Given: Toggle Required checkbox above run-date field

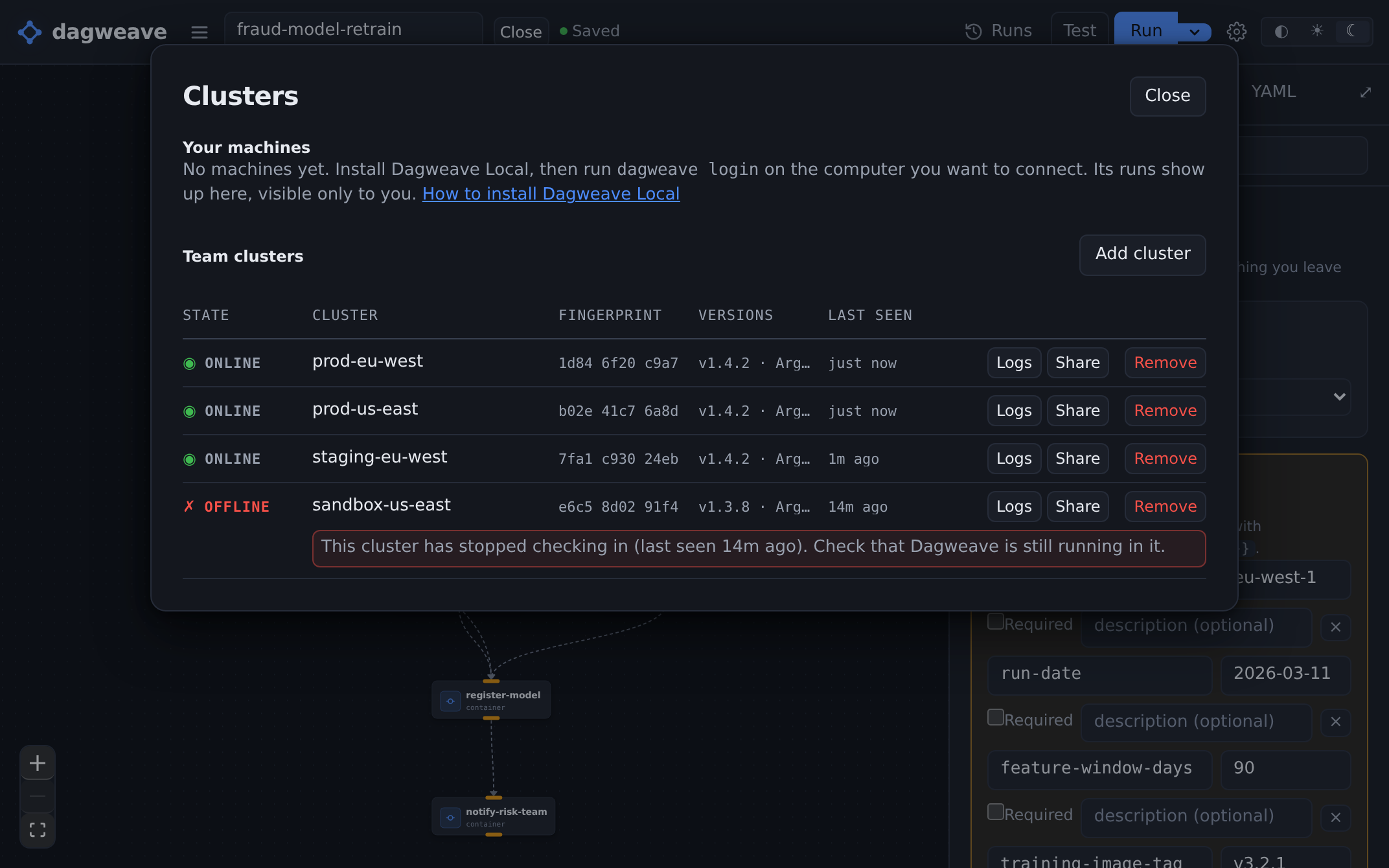Looking at the screenshot, I should tap(996, 622).
